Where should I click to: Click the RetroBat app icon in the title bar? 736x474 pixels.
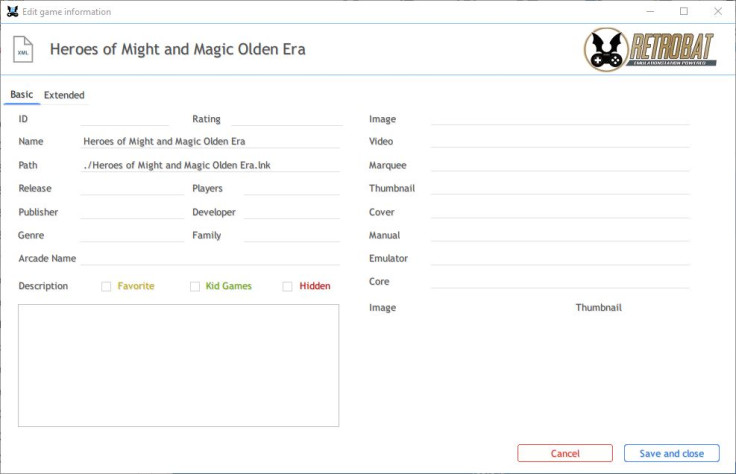click(x=12, y=12)
